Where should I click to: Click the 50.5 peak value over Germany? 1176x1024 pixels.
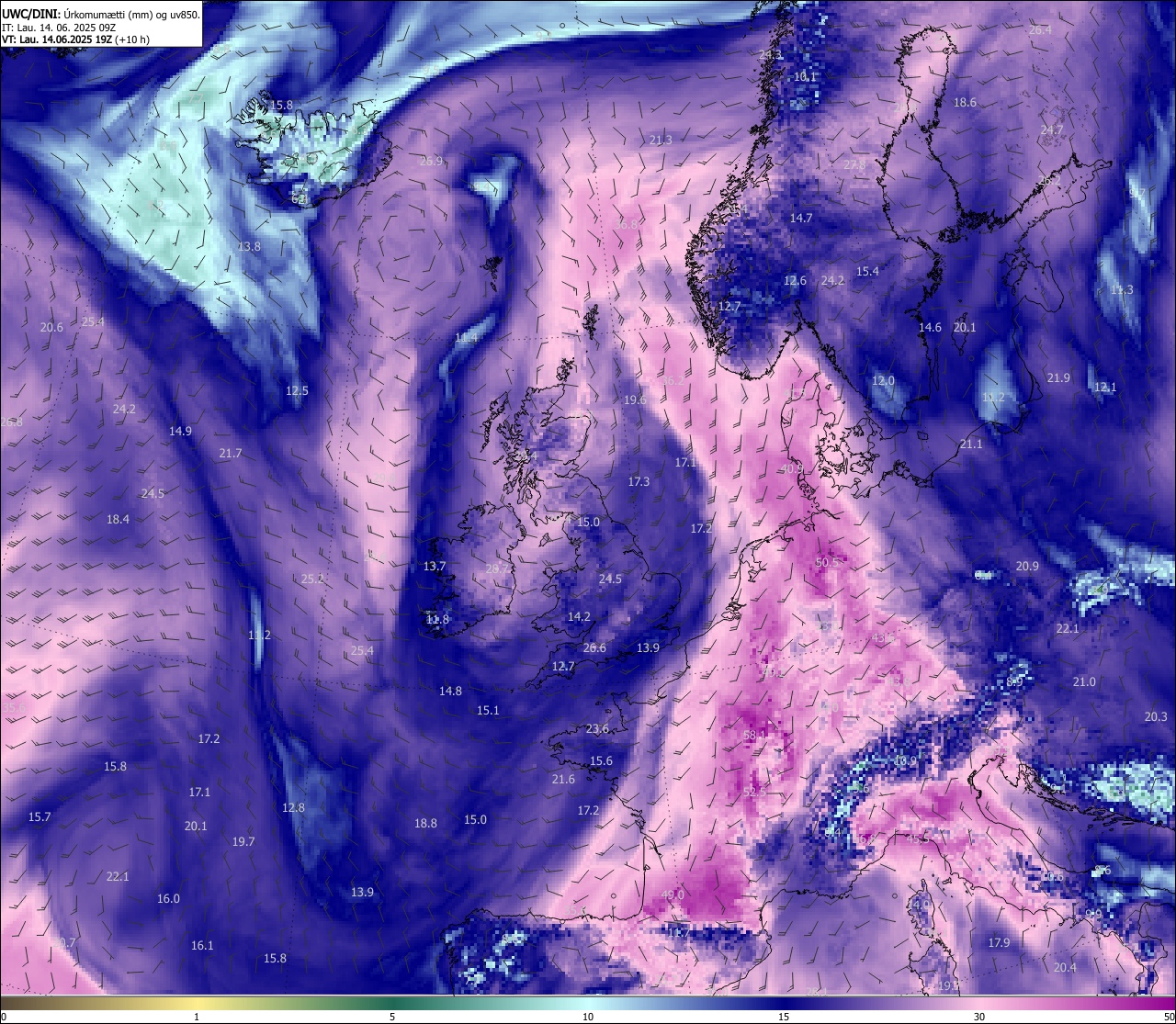click(x=828, y=562)
